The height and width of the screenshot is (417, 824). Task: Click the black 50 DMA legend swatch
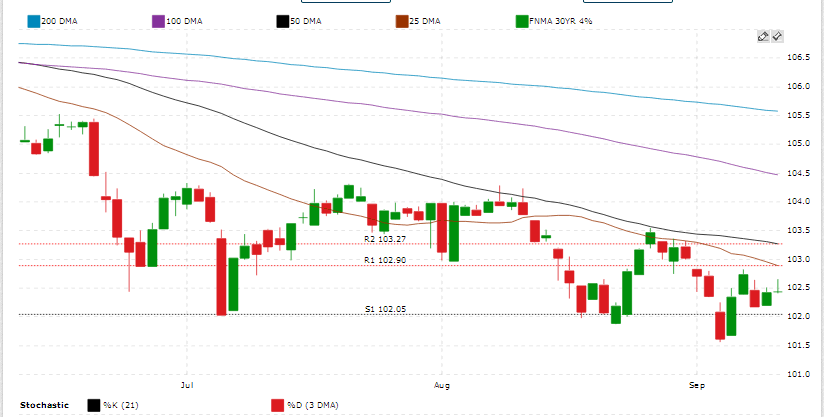pyautogui.click(x=283, y=22)
